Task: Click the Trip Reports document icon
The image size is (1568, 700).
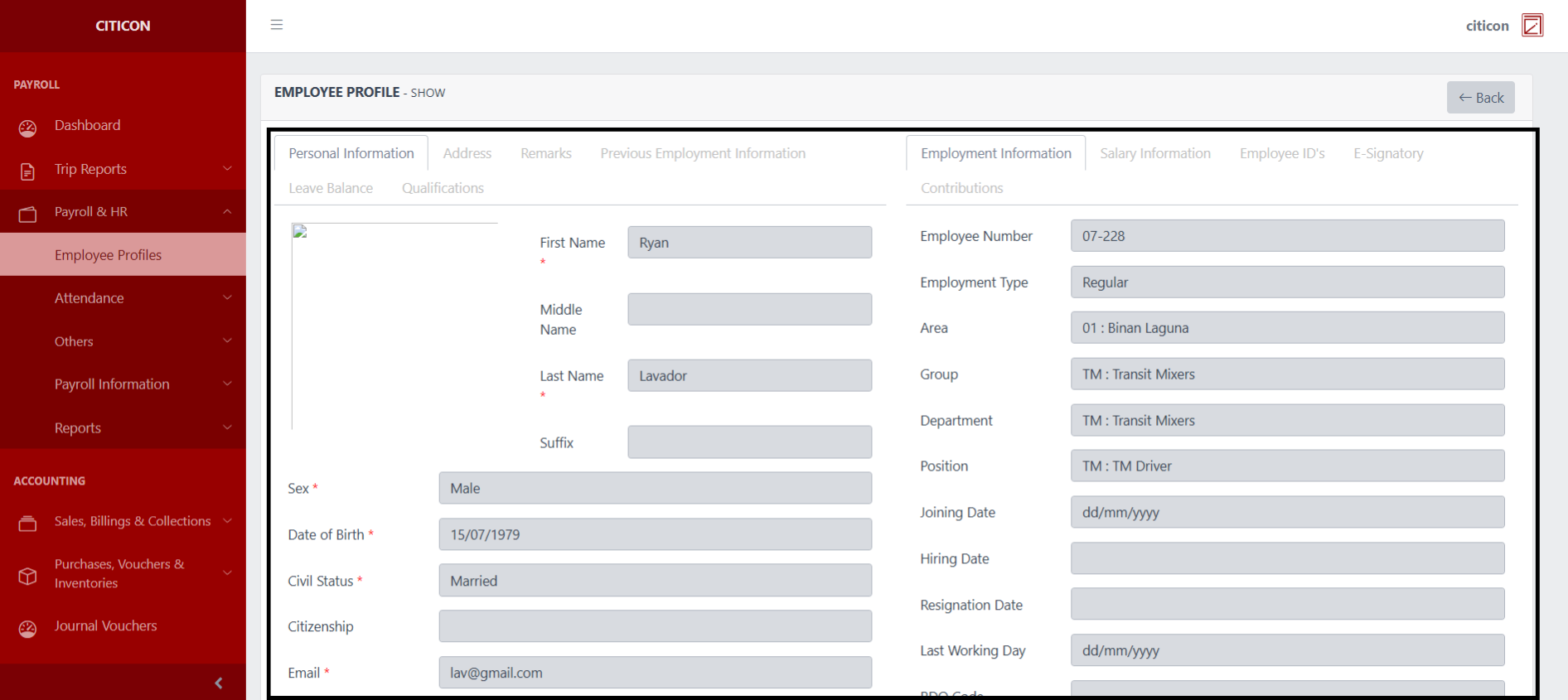Action: tap(27, 171)
